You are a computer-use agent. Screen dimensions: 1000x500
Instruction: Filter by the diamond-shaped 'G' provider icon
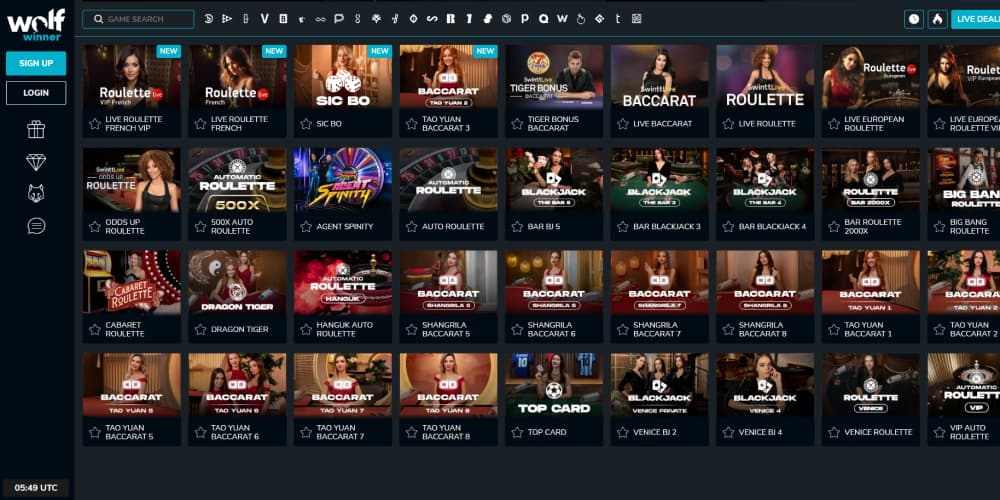click(x=599, y=19)
